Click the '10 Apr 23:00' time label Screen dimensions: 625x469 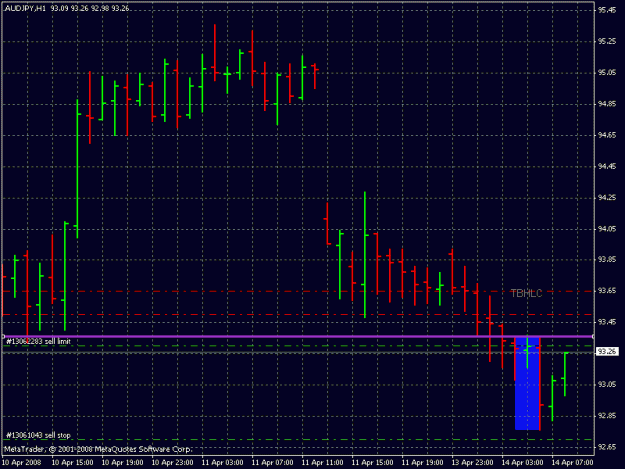tap(173, 463)
